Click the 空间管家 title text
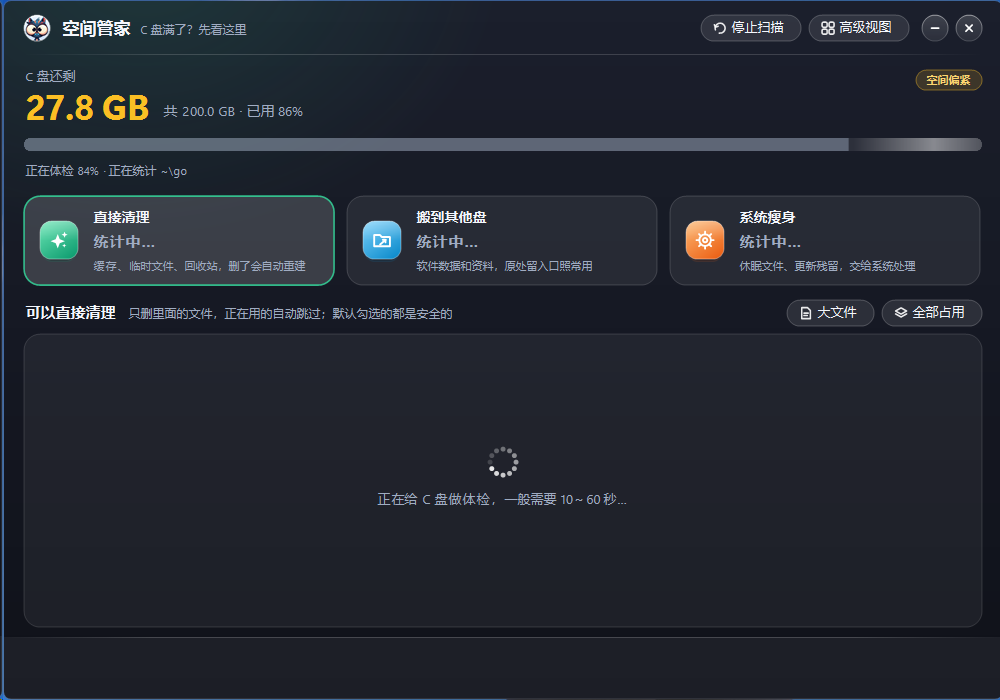 96,29
